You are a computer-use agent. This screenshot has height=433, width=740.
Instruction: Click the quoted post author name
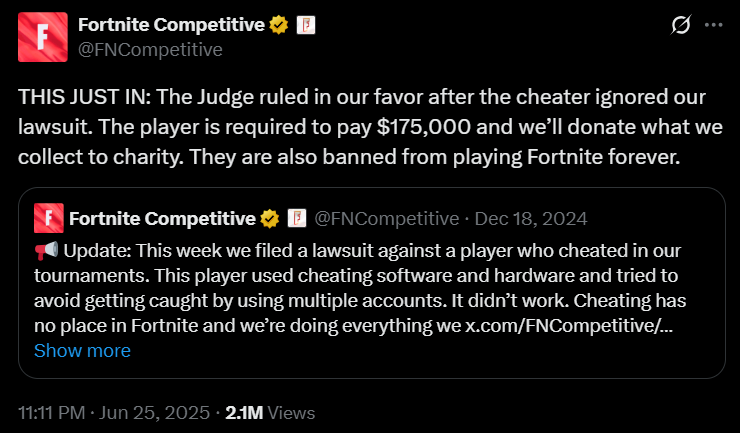160,218
